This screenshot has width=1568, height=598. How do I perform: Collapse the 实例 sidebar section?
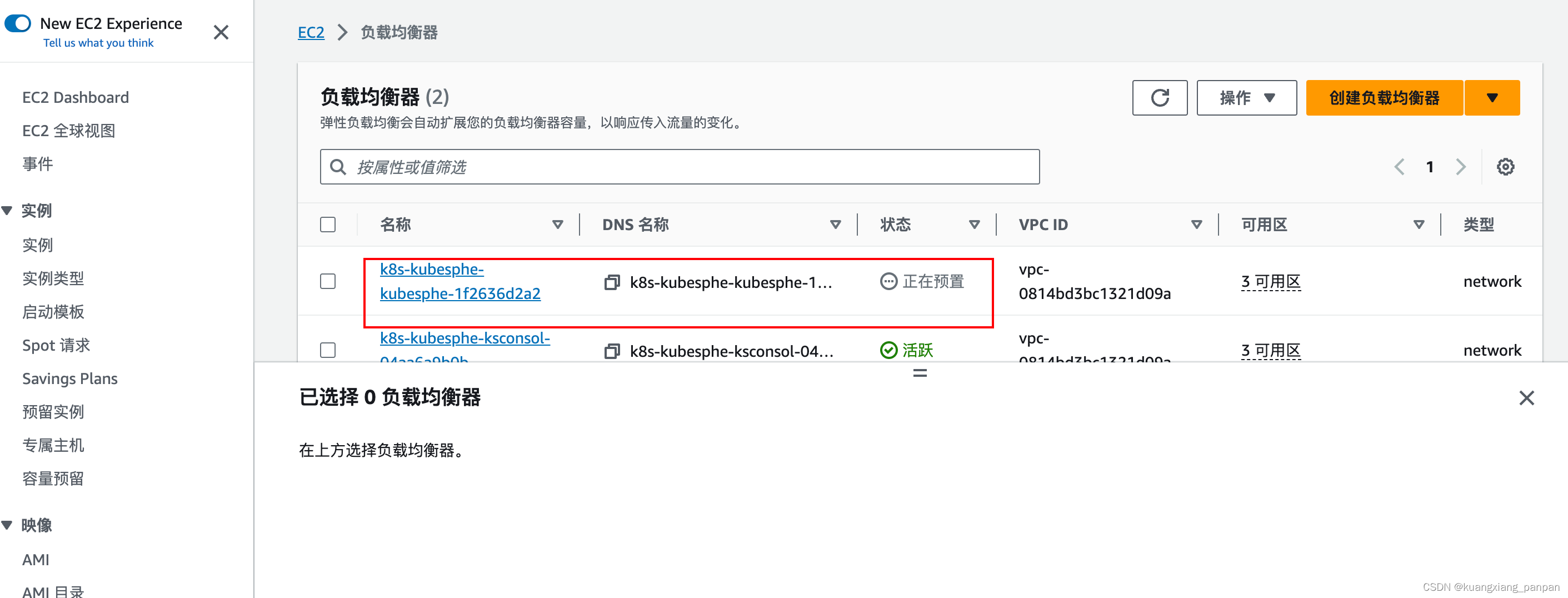pos(7,211)
